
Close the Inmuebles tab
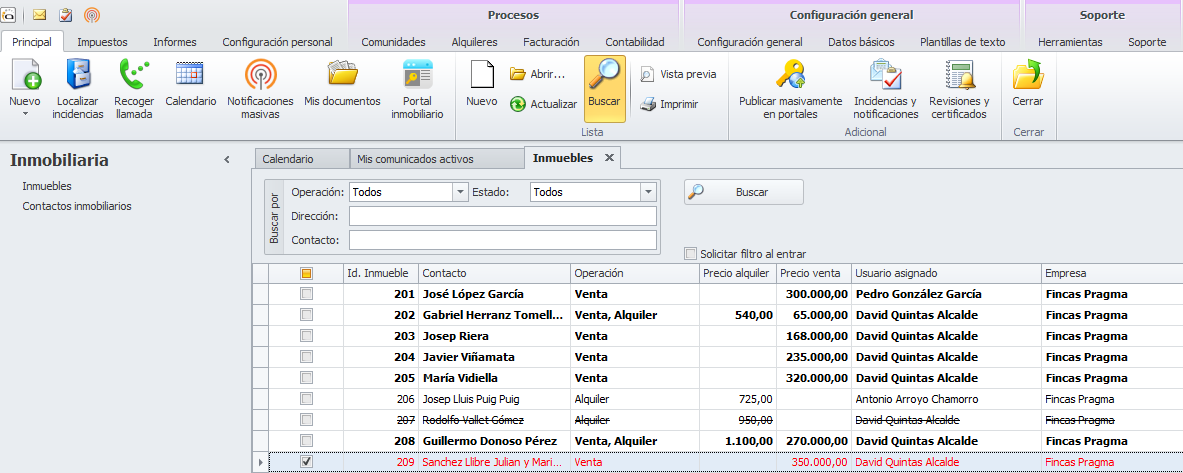(x=610, y=158)
